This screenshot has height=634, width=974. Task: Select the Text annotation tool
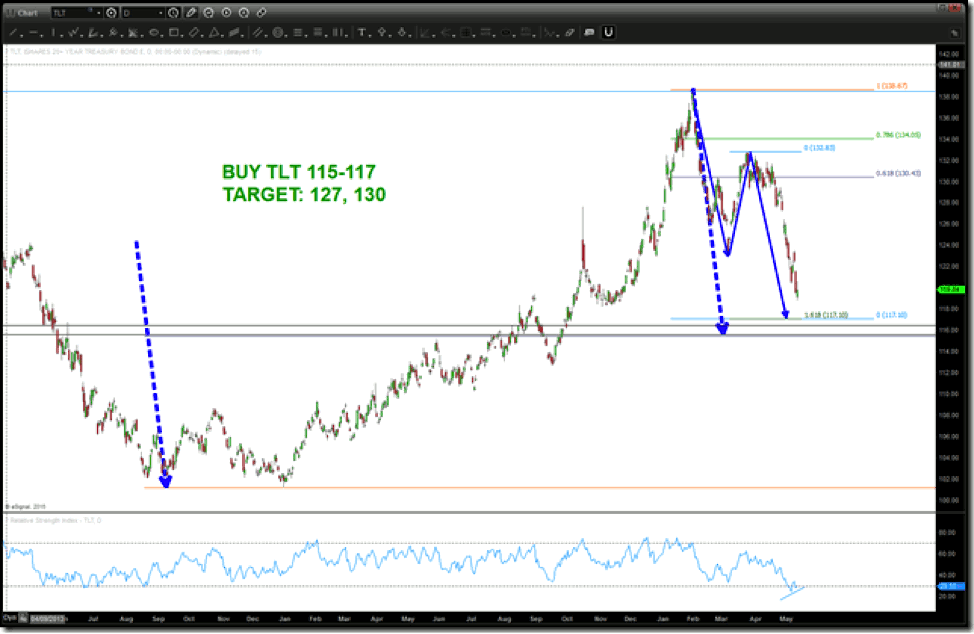tap(362, 33)
